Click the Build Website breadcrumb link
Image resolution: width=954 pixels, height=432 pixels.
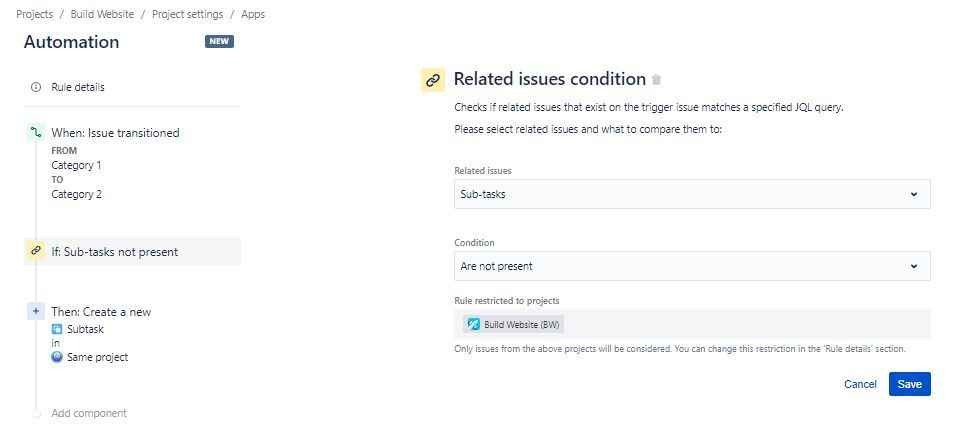coord(102,15)
